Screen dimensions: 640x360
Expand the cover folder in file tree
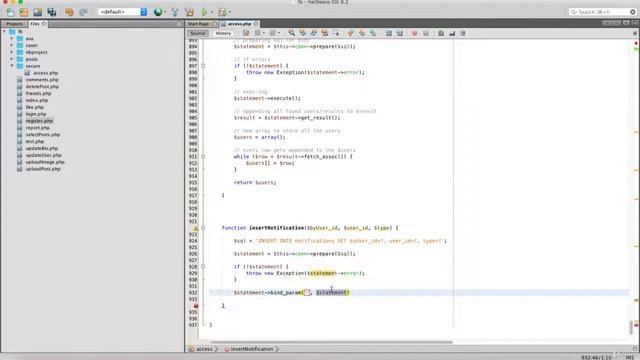pyautogui.click(x=11, y=45)
